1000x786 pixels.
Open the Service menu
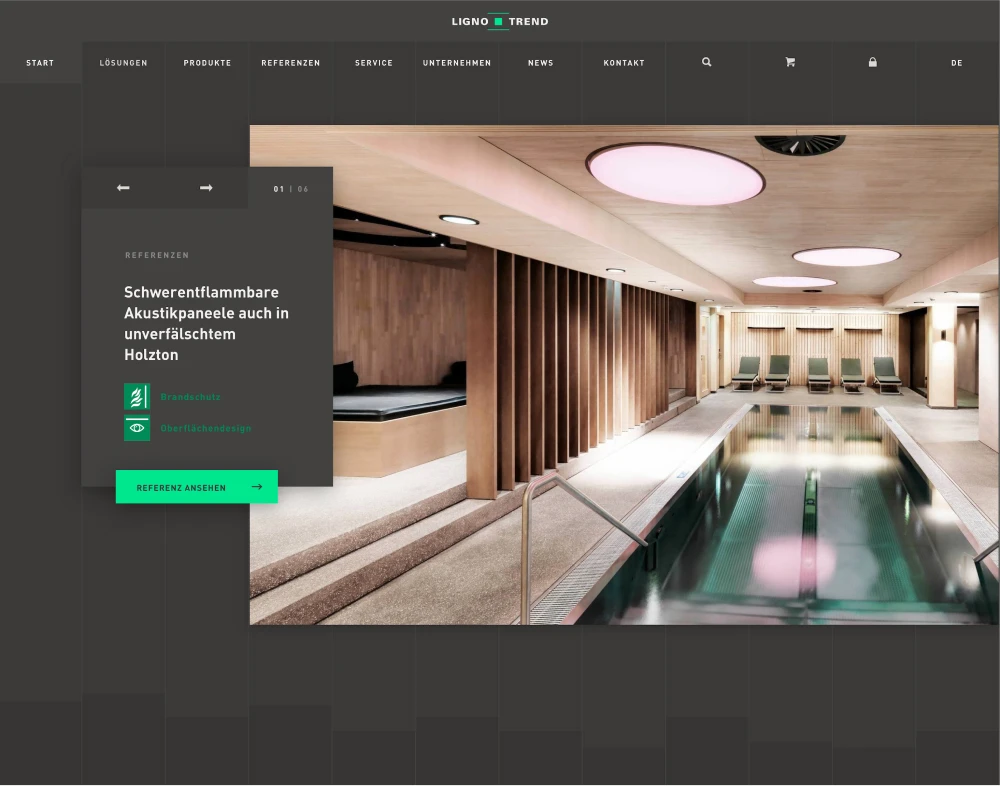pyautogui.click(x=374, y=63)
